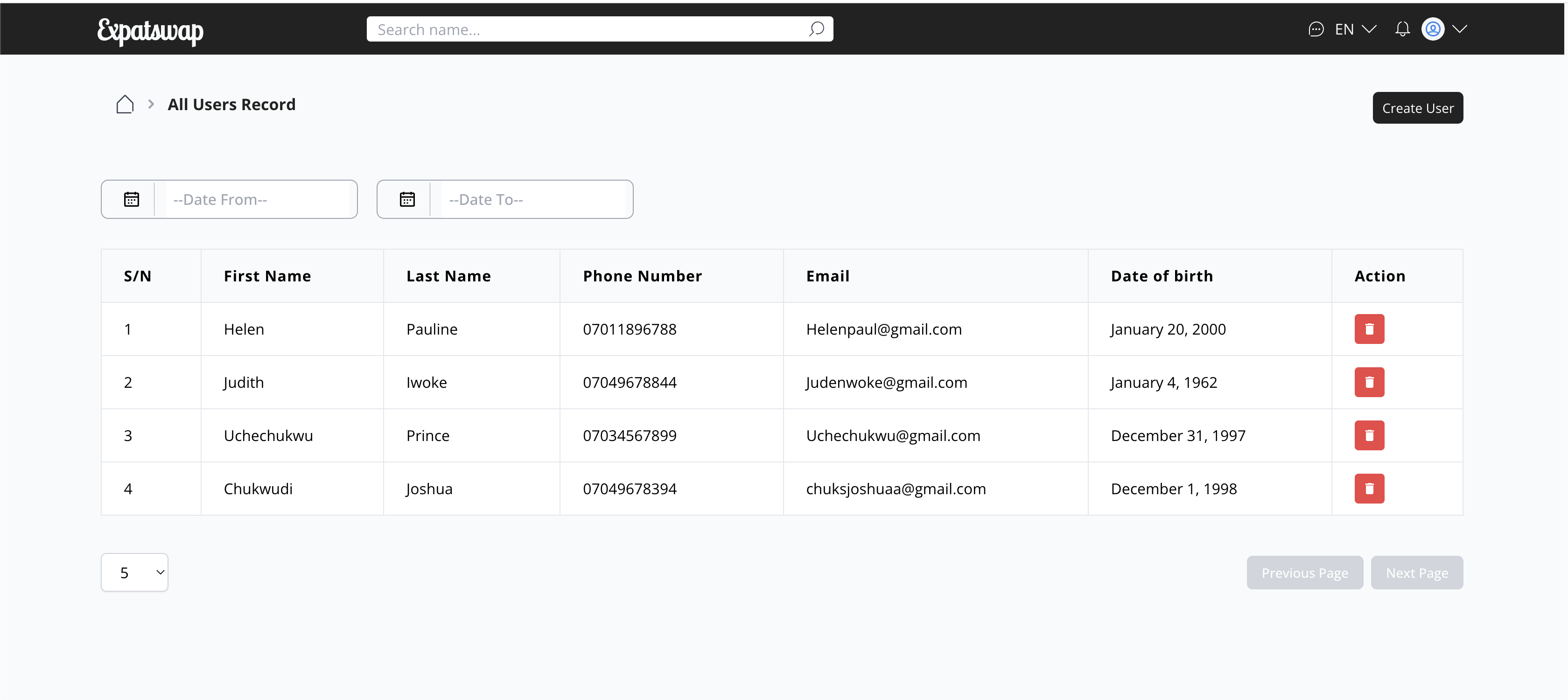Image resolution: width=1568 pixels, height=700 pixels.
Task: Go to the Next Page
Action: click(x=1416, y=573)
